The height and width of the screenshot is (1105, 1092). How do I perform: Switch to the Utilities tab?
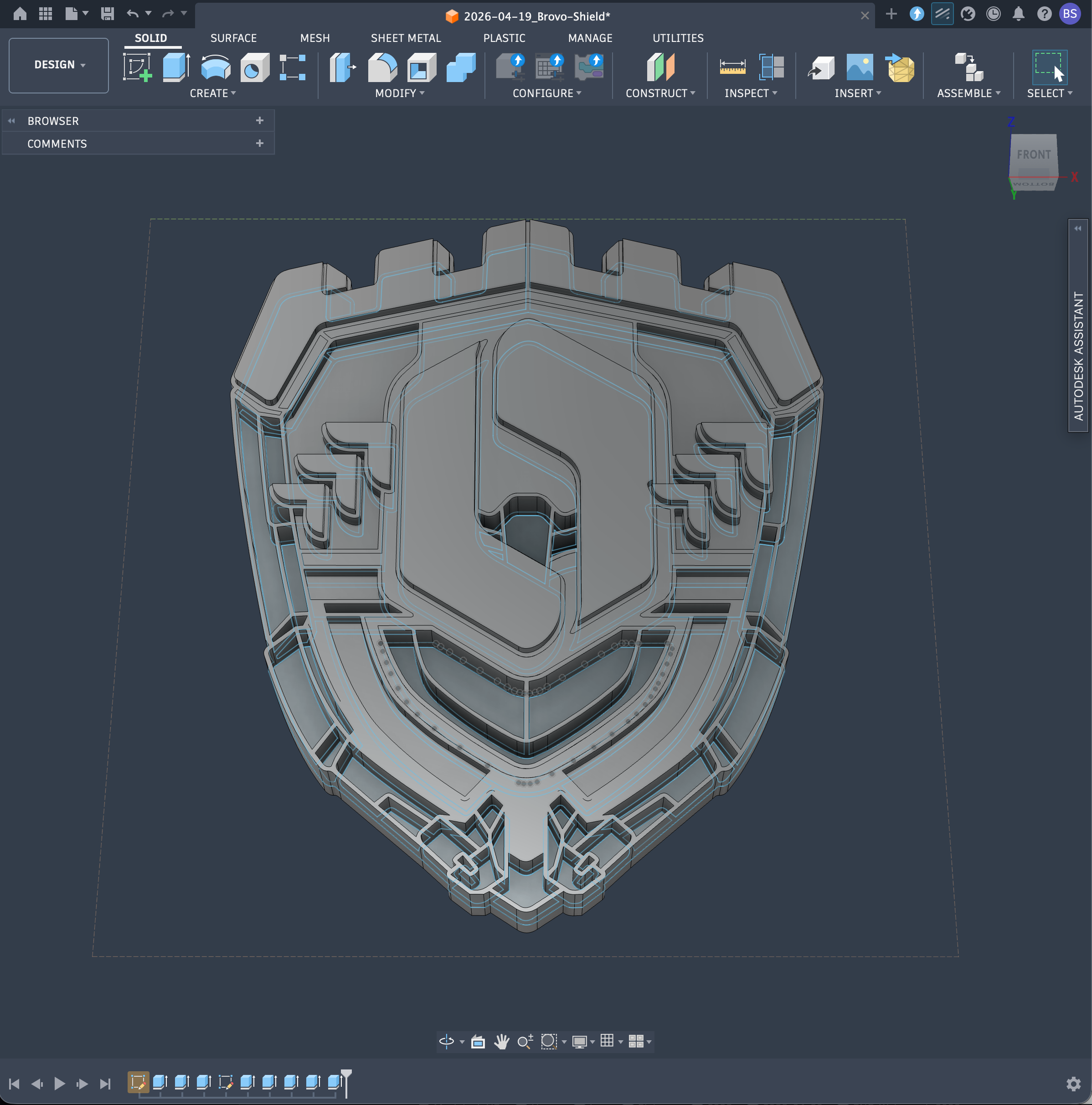point(678,38)
